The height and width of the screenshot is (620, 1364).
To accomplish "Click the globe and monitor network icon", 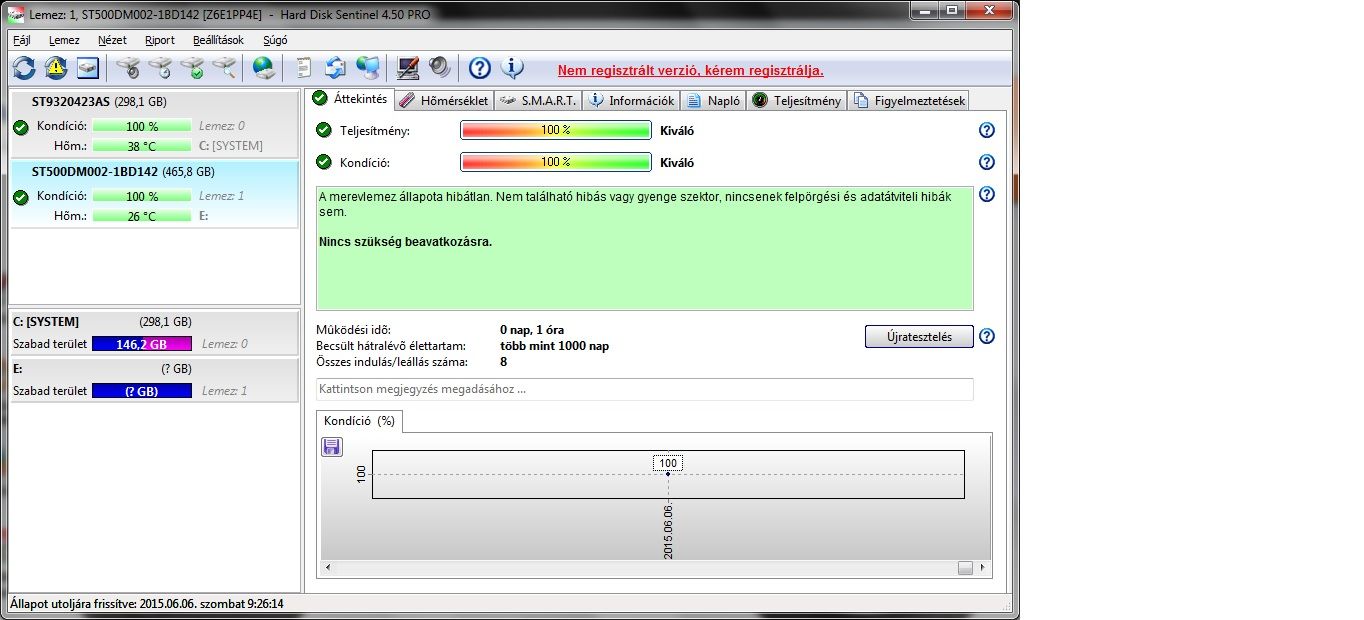I will 368,68.
